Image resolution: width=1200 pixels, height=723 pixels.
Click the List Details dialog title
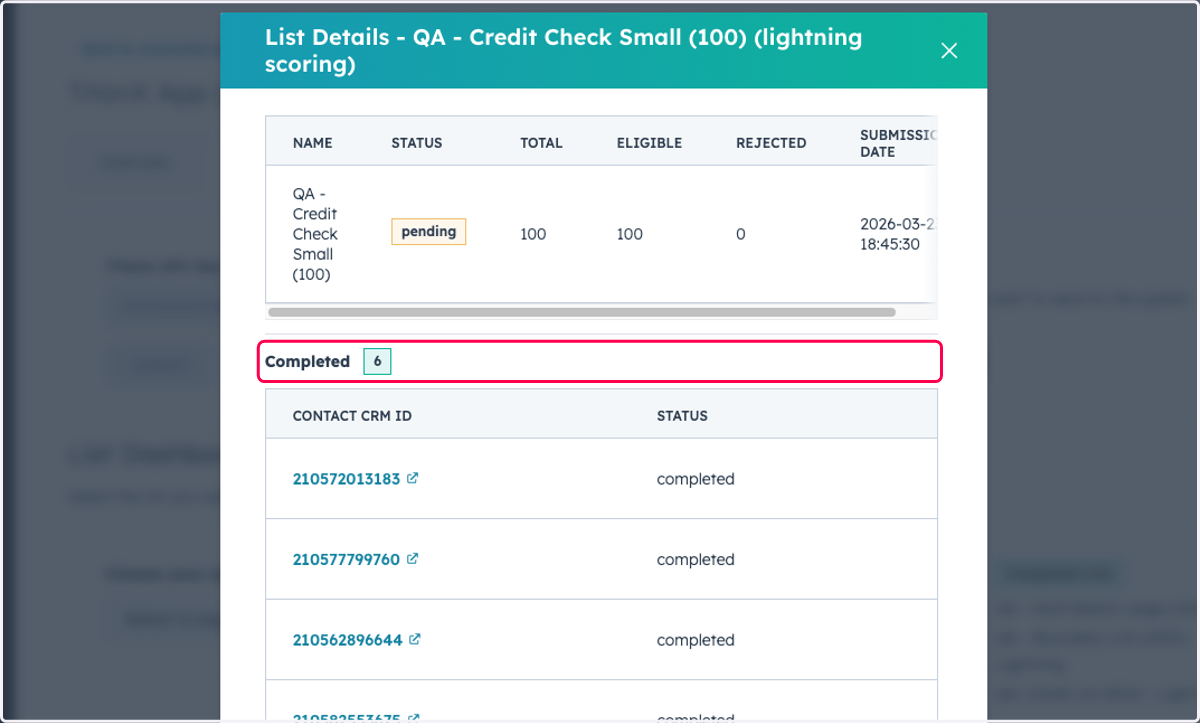(x=563, y=51)
